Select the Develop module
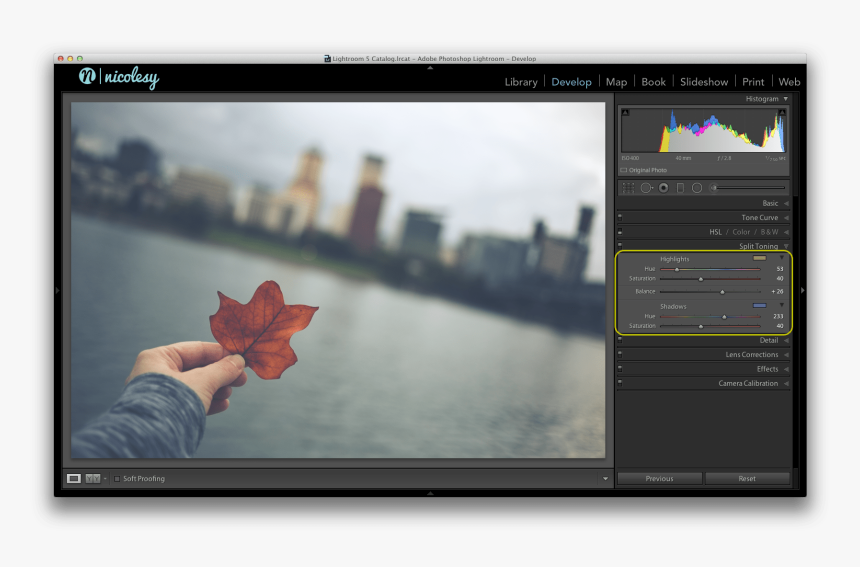 [572, 82]
